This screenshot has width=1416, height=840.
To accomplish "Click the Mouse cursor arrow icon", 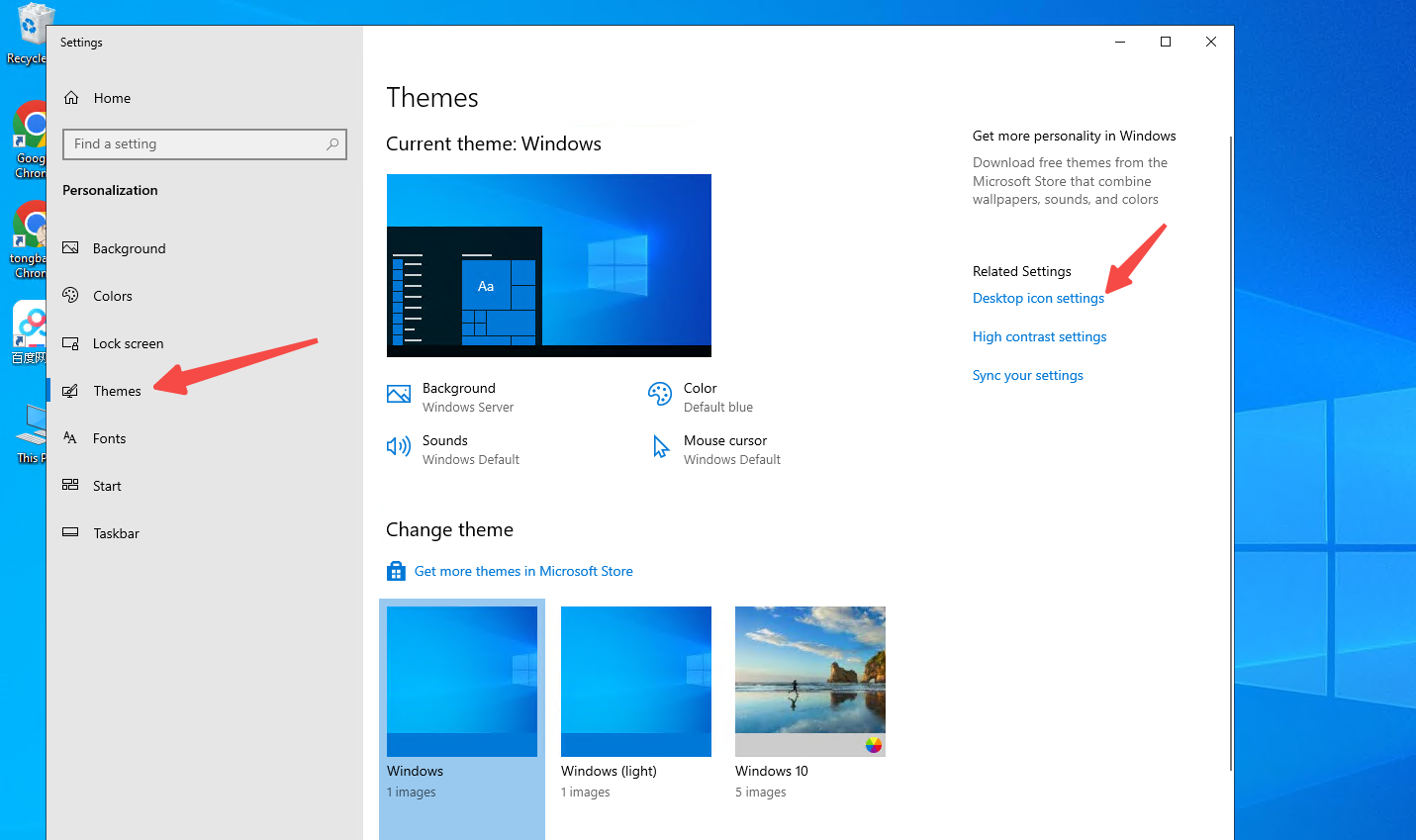I will click(x=660, y=447).
